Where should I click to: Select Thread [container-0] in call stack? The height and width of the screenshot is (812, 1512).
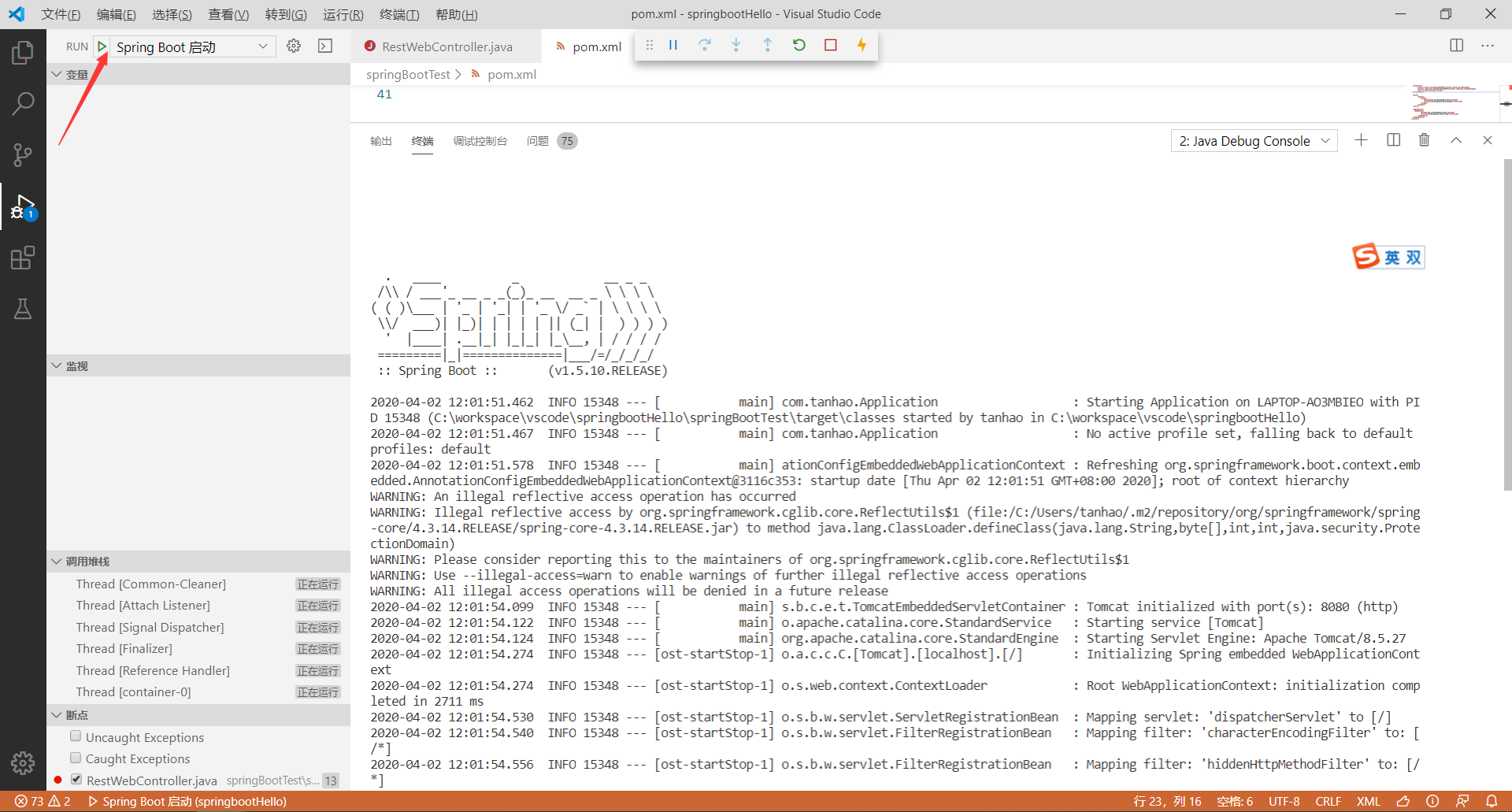(x=198, y=691)
